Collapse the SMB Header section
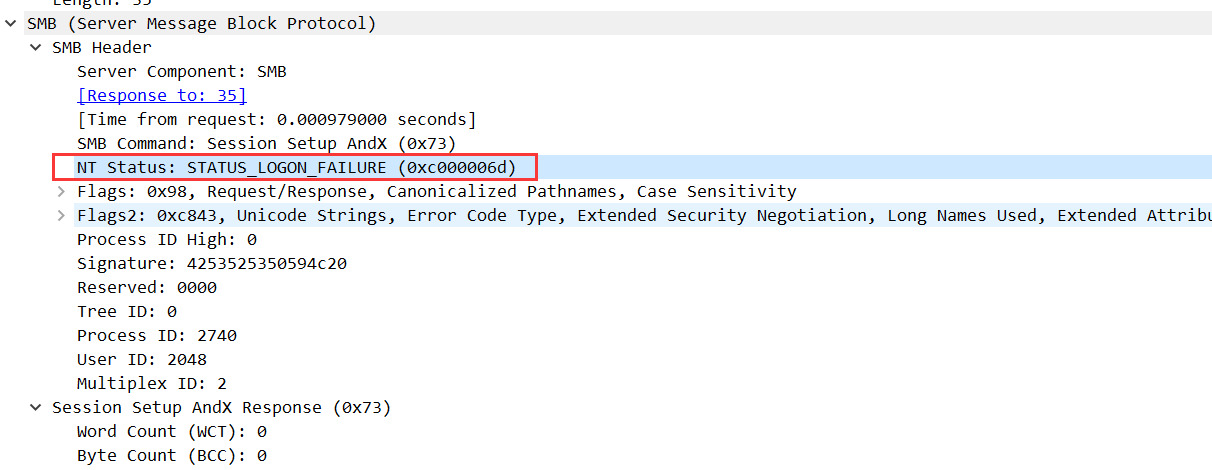Image resolution: width=1212 pixels, height=470 pixels. pos(35,47)
